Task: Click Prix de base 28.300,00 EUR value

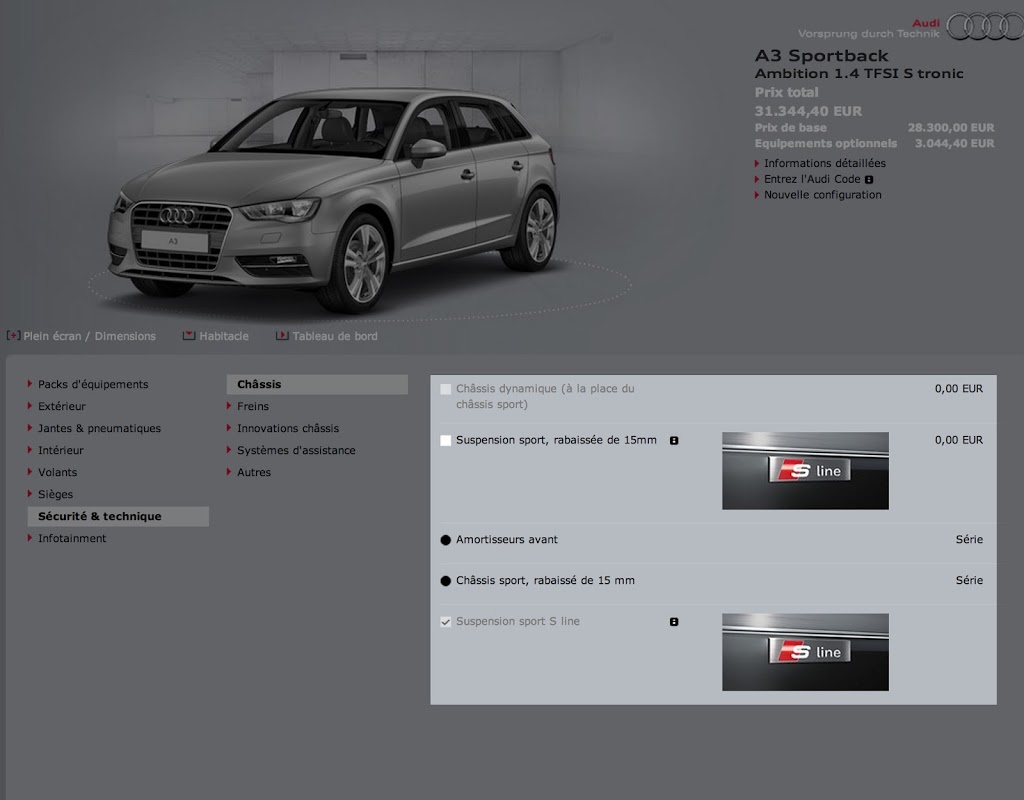Action: coord(951,128)
